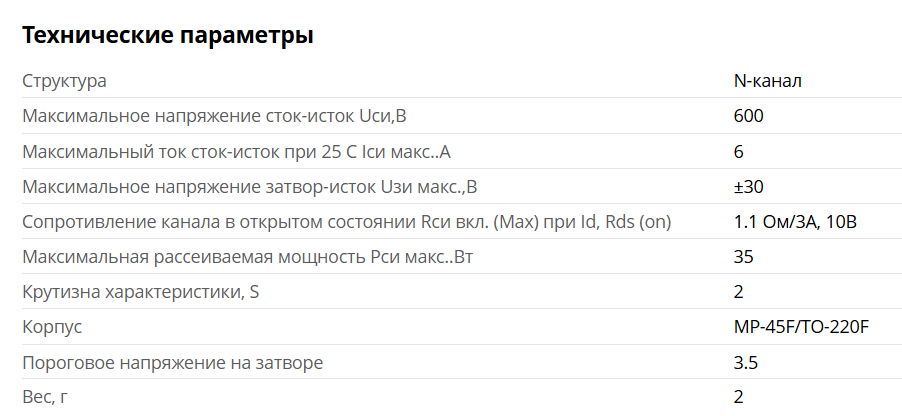Click the 'Структура' parameter label
This screenshot has width=902, height=416.
point(64,81)
